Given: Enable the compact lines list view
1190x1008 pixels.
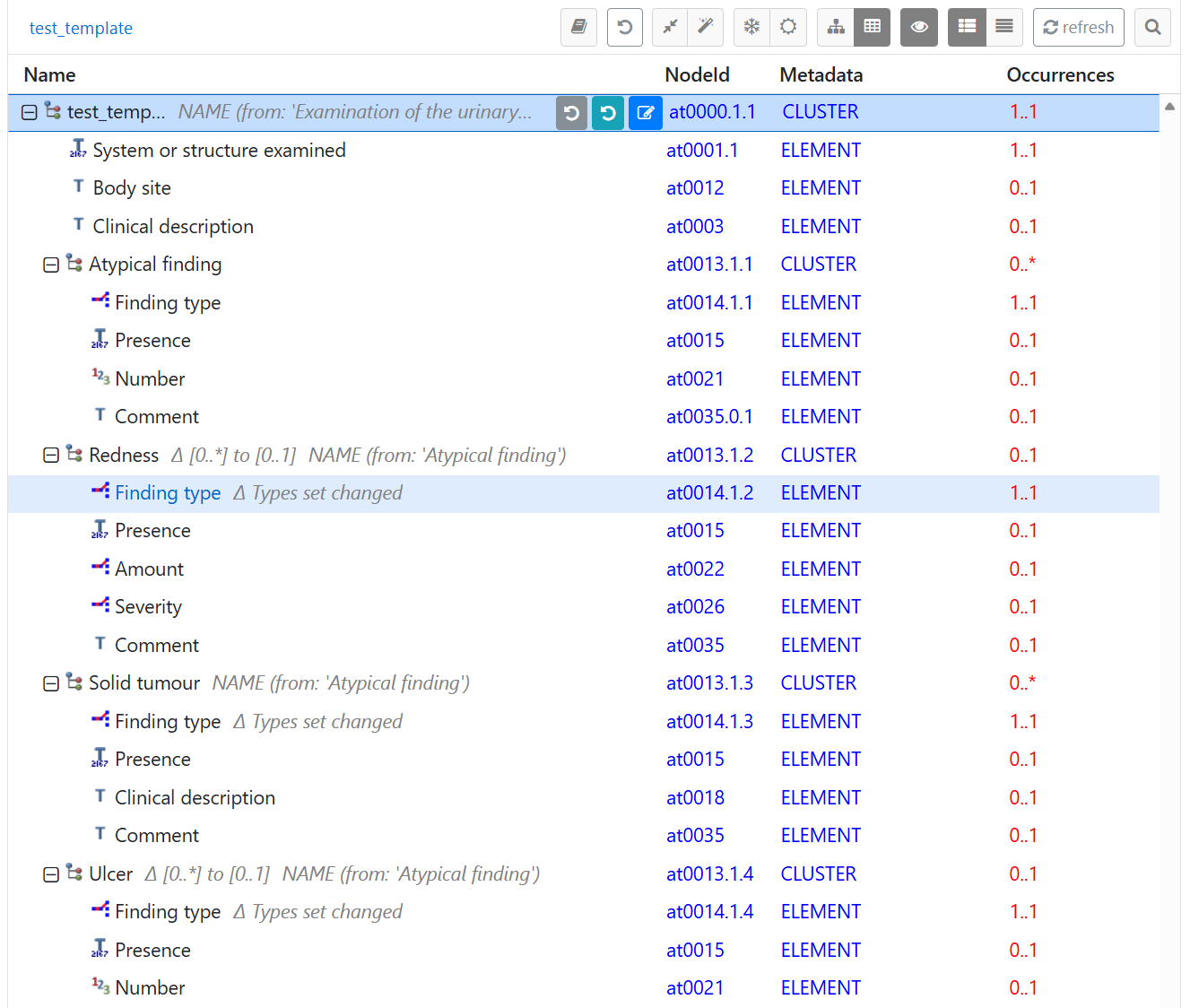Looking at the screenshot, I should click(1004, 27).
